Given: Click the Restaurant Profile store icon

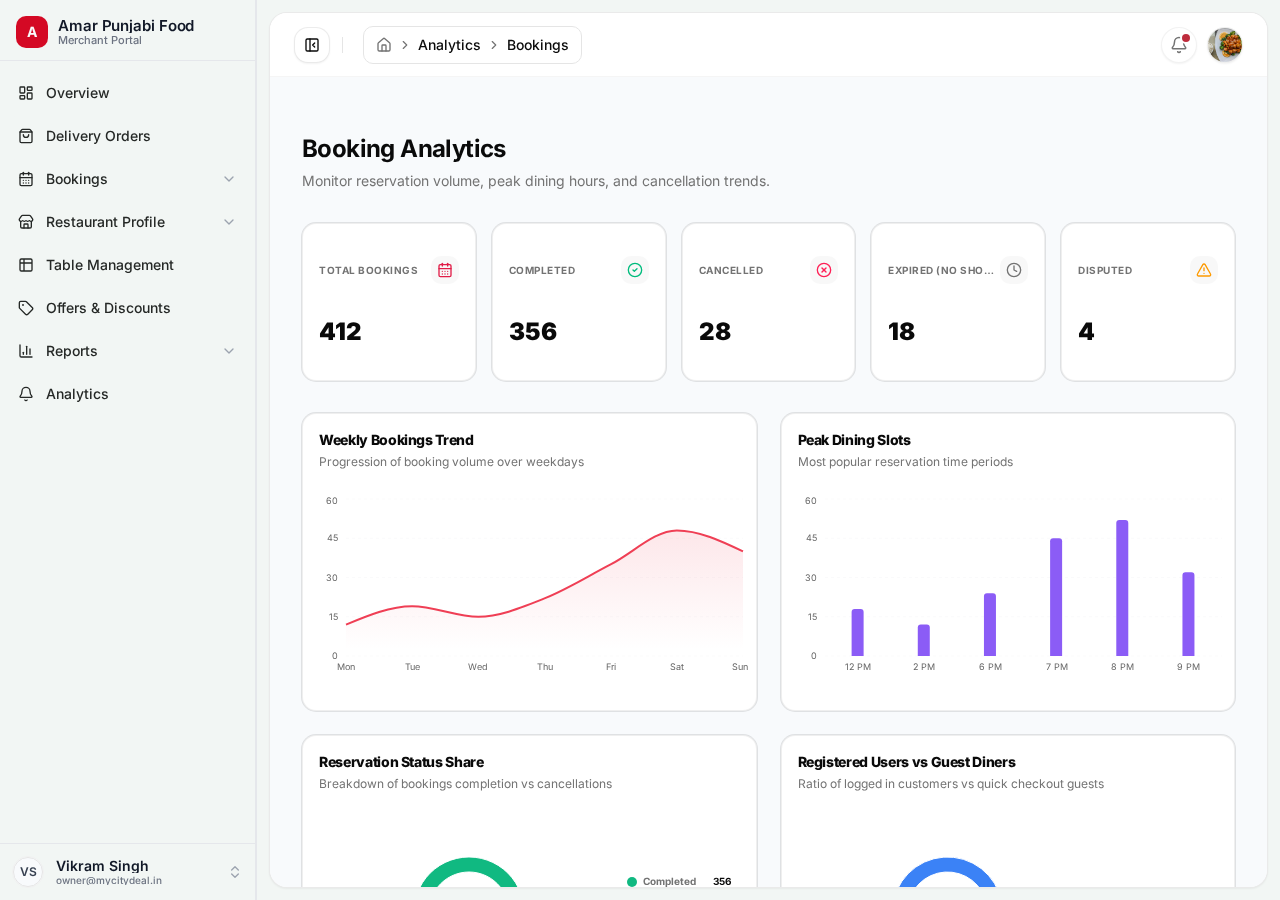Looking at the screenshot, I should [x=26, y=222].
